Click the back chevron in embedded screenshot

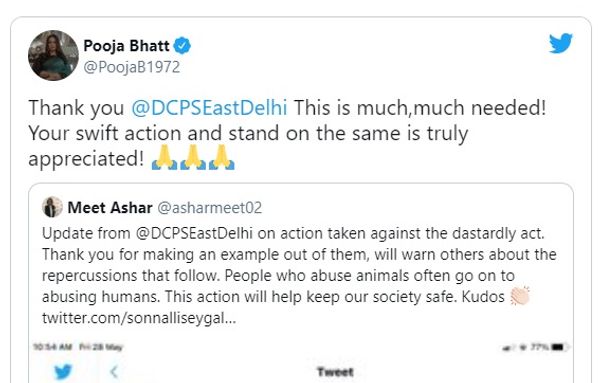coord(114,372)
